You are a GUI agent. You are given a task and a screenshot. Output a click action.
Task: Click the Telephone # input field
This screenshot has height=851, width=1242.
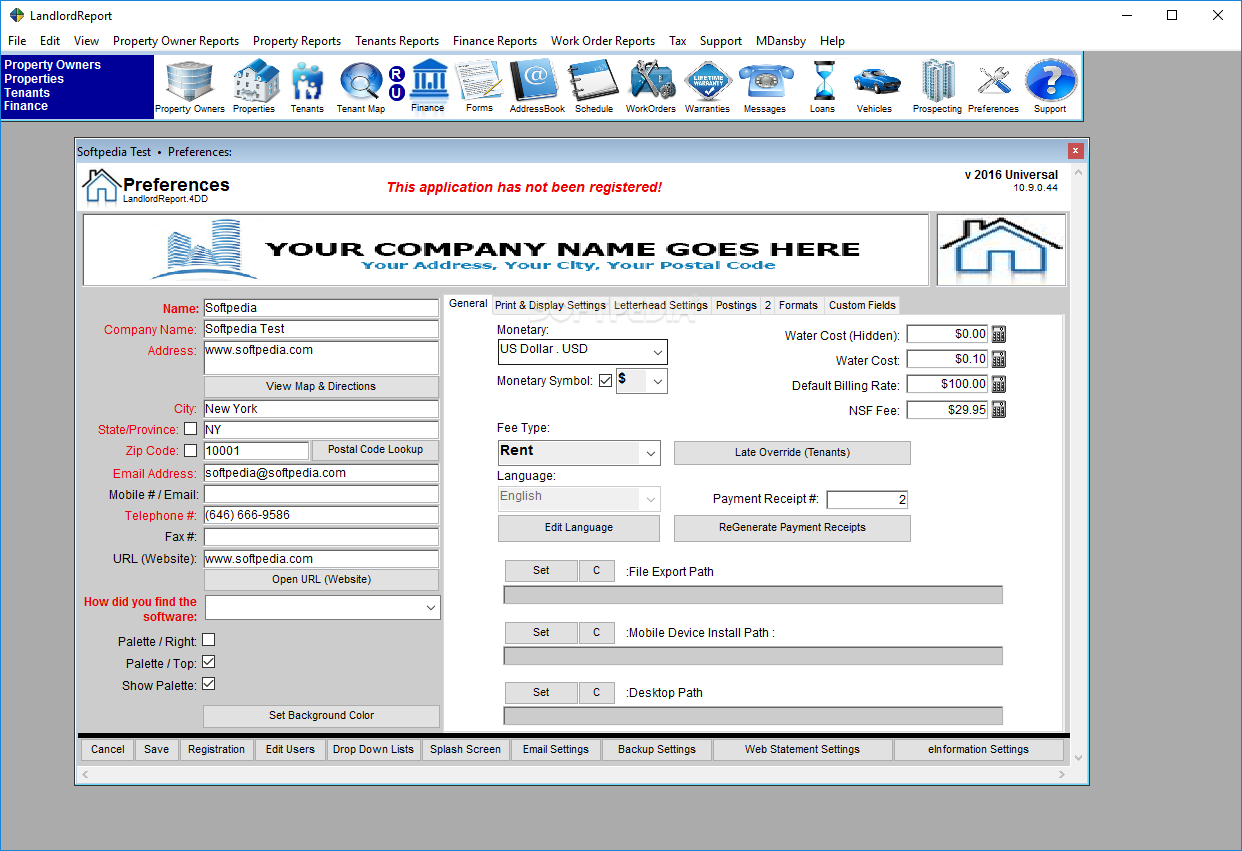[x=321, y=515]
